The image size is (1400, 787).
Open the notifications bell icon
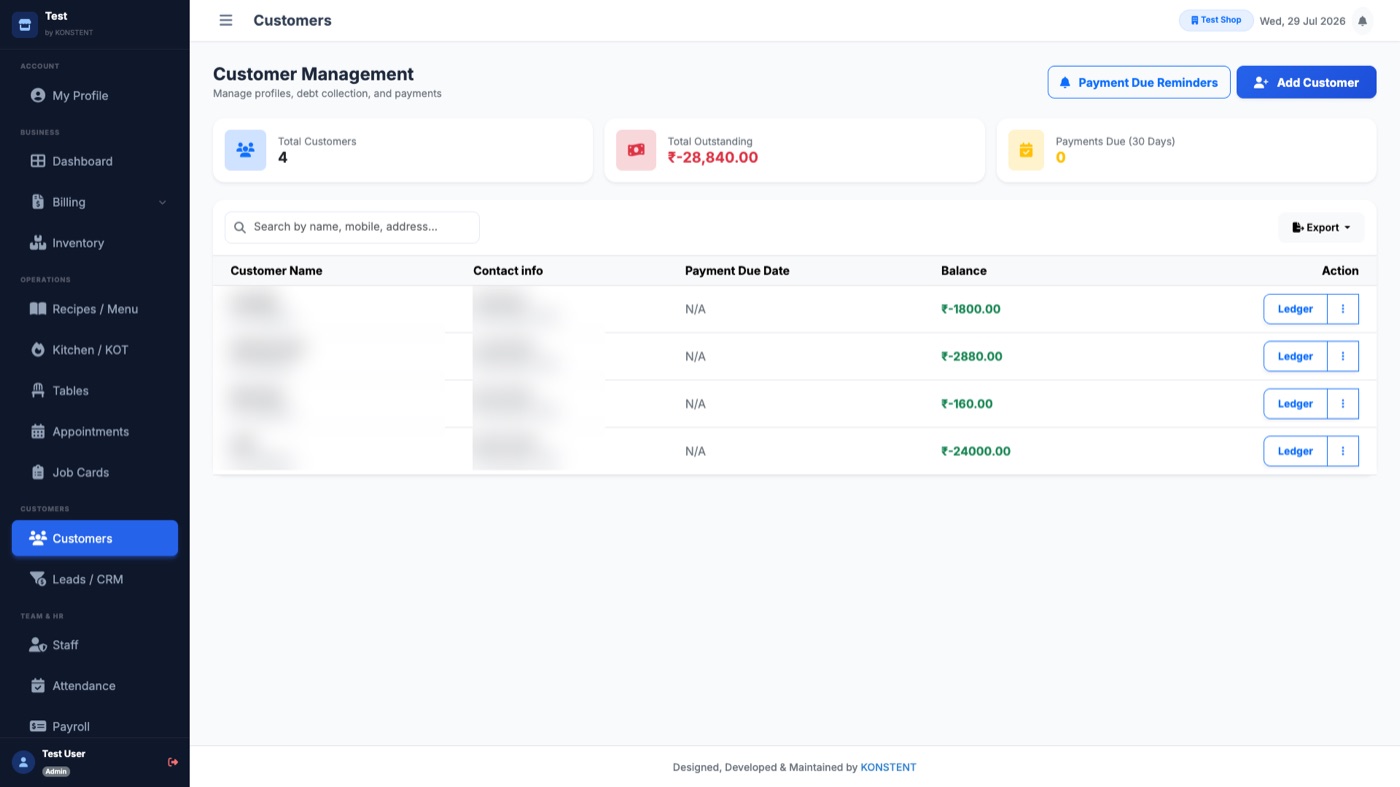tap(1362, 21)
